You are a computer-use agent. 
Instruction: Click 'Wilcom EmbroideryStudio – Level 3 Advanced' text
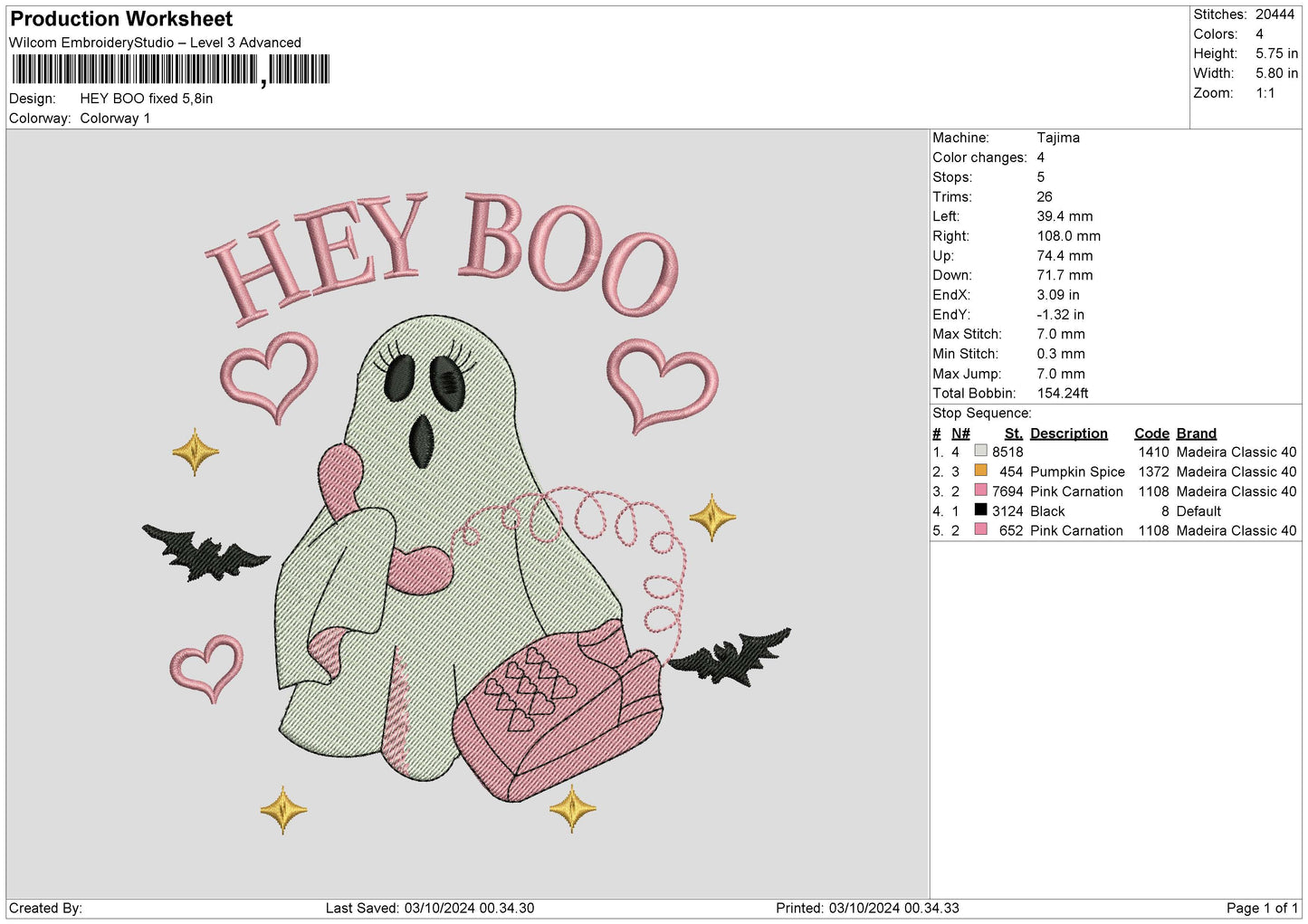tap(155, 43)
